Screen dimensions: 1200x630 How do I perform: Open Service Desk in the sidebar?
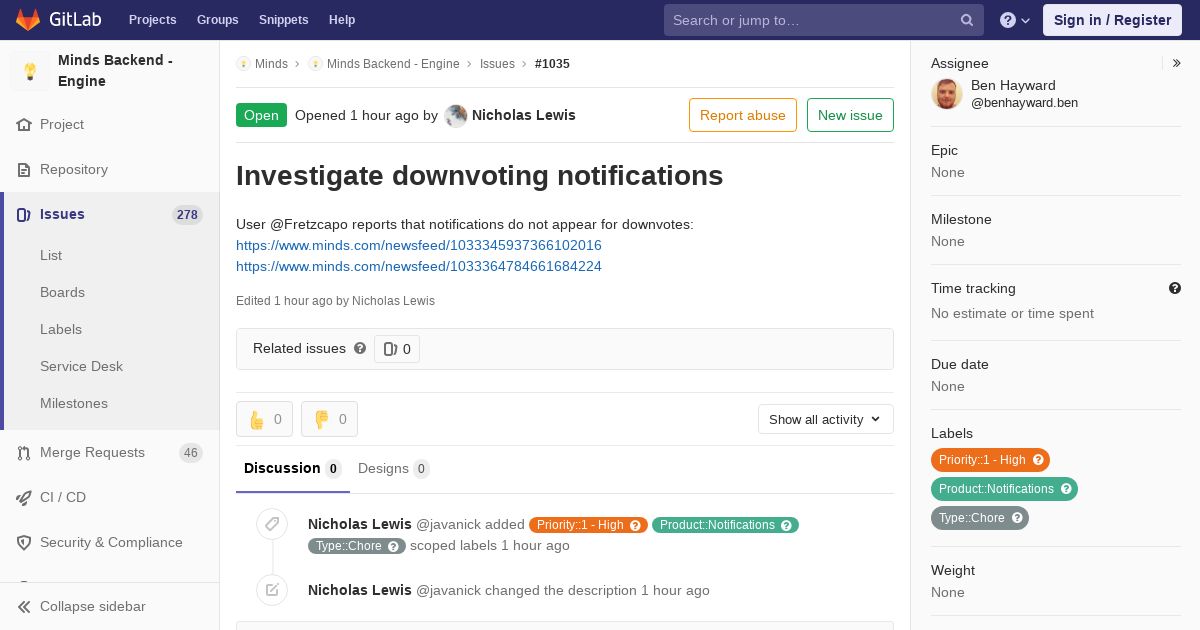coord(81,366)
